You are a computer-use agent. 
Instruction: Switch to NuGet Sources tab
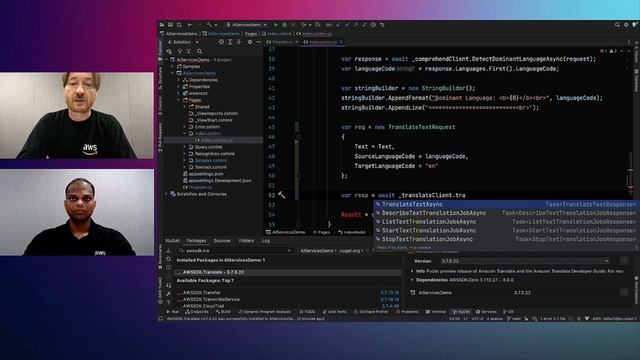pyautogui.click(x=222, y=241)
